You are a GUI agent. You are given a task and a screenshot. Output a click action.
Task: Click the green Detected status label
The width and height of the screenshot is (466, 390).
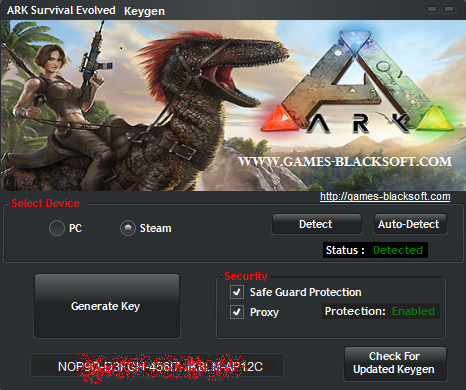[398, 250]
